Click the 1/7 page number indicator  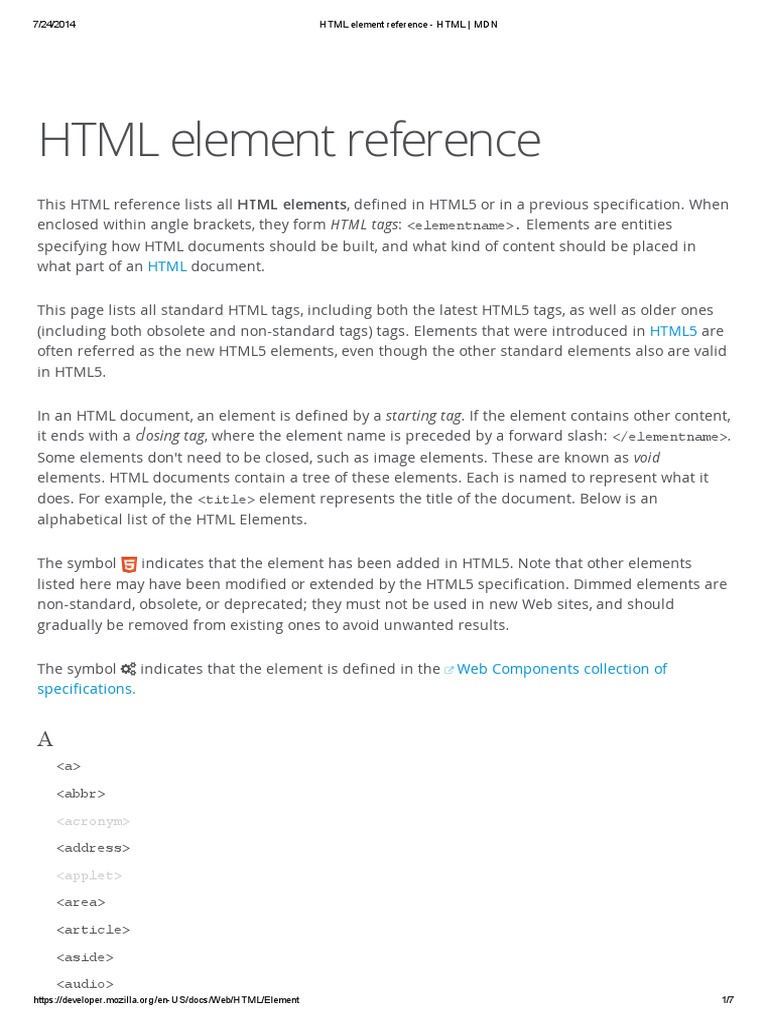(727, 1000)
